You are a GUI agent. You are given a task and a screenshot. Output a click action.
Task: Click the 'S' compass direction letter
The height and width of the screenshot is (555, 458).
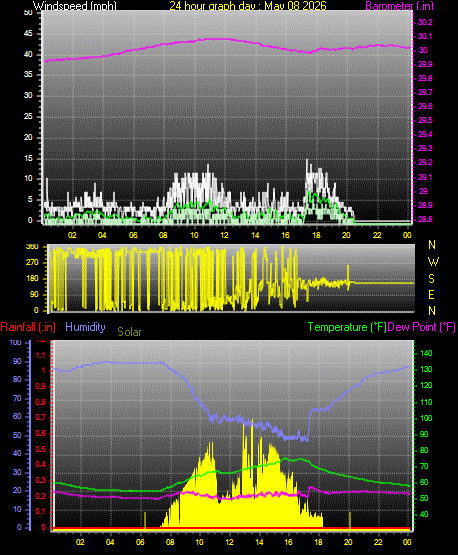[x=431, y=279]
